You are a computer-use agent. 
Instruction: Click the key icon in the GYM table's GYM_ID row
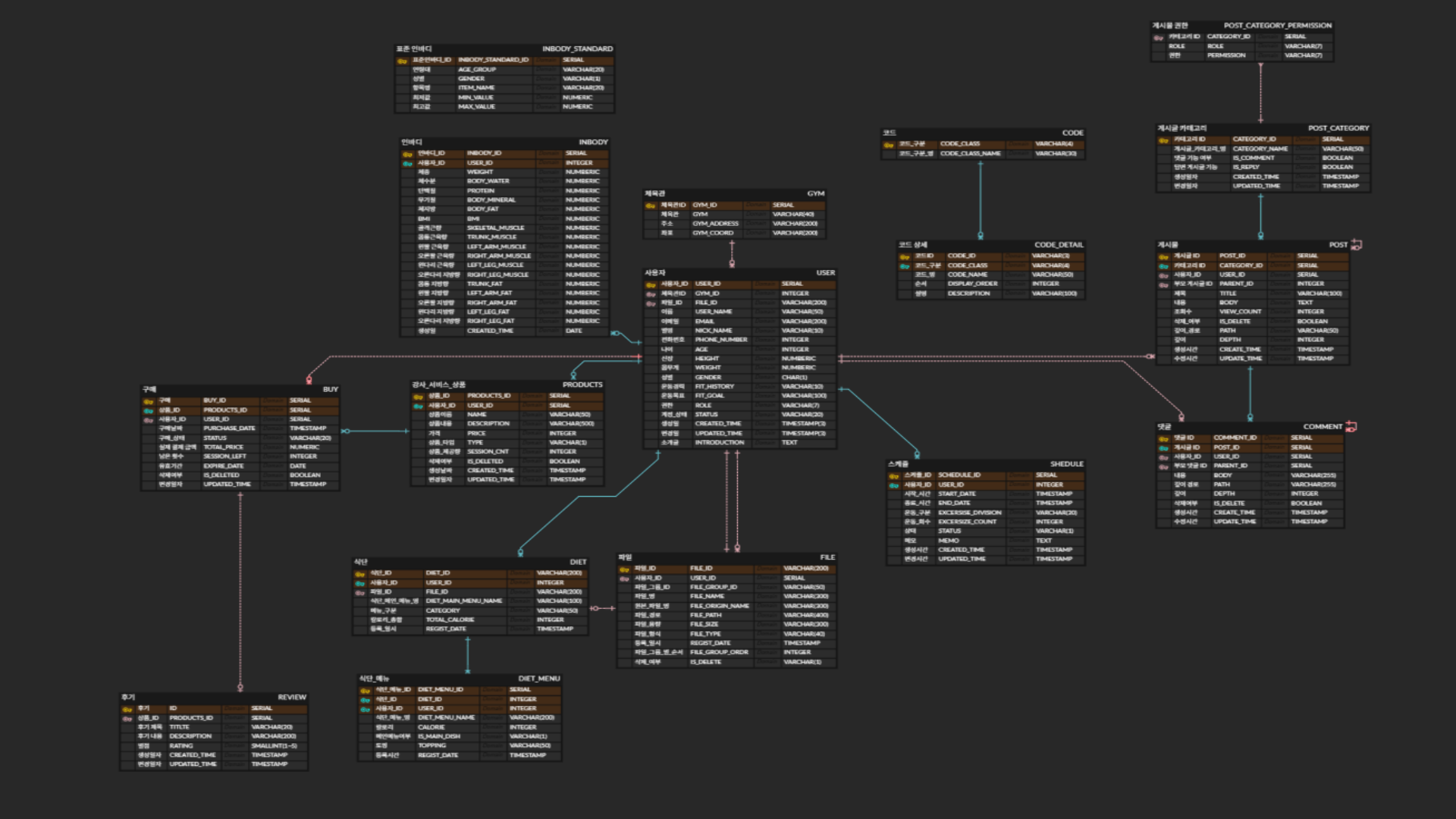pos(650,206)
